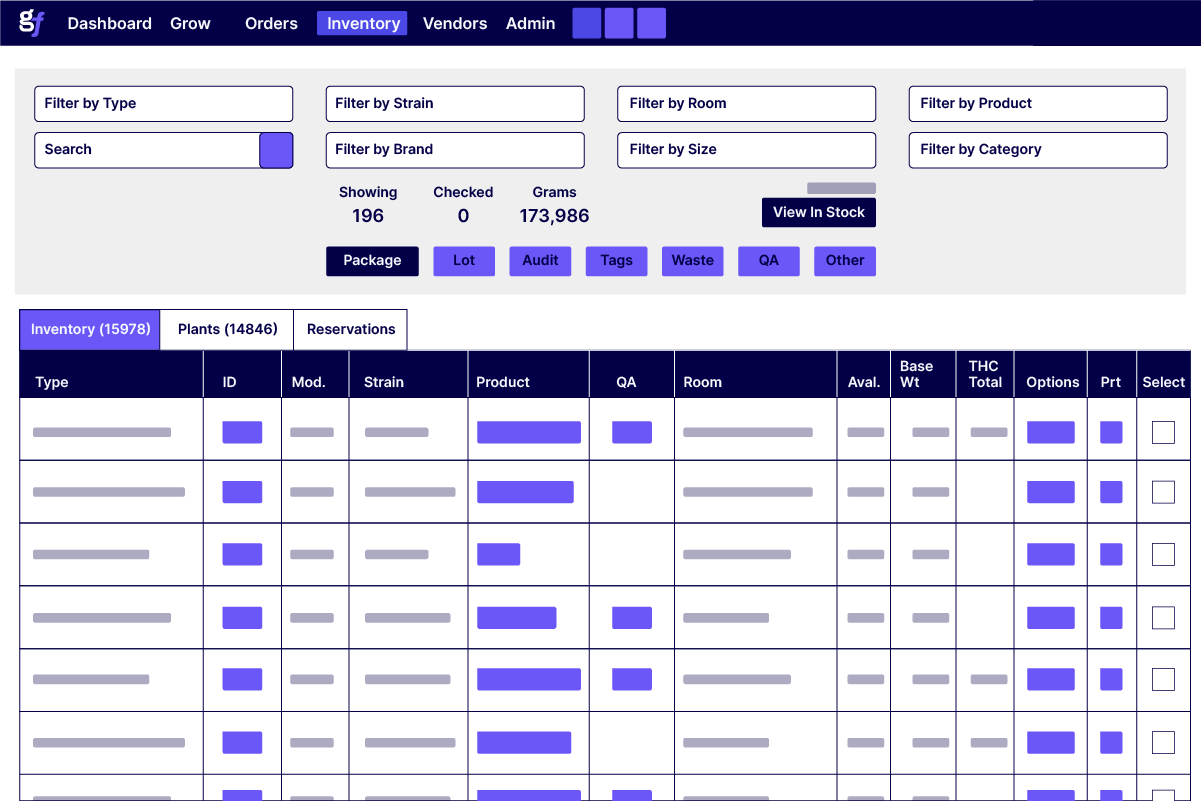Click the first square icon right of Admin

pos(587,22)
